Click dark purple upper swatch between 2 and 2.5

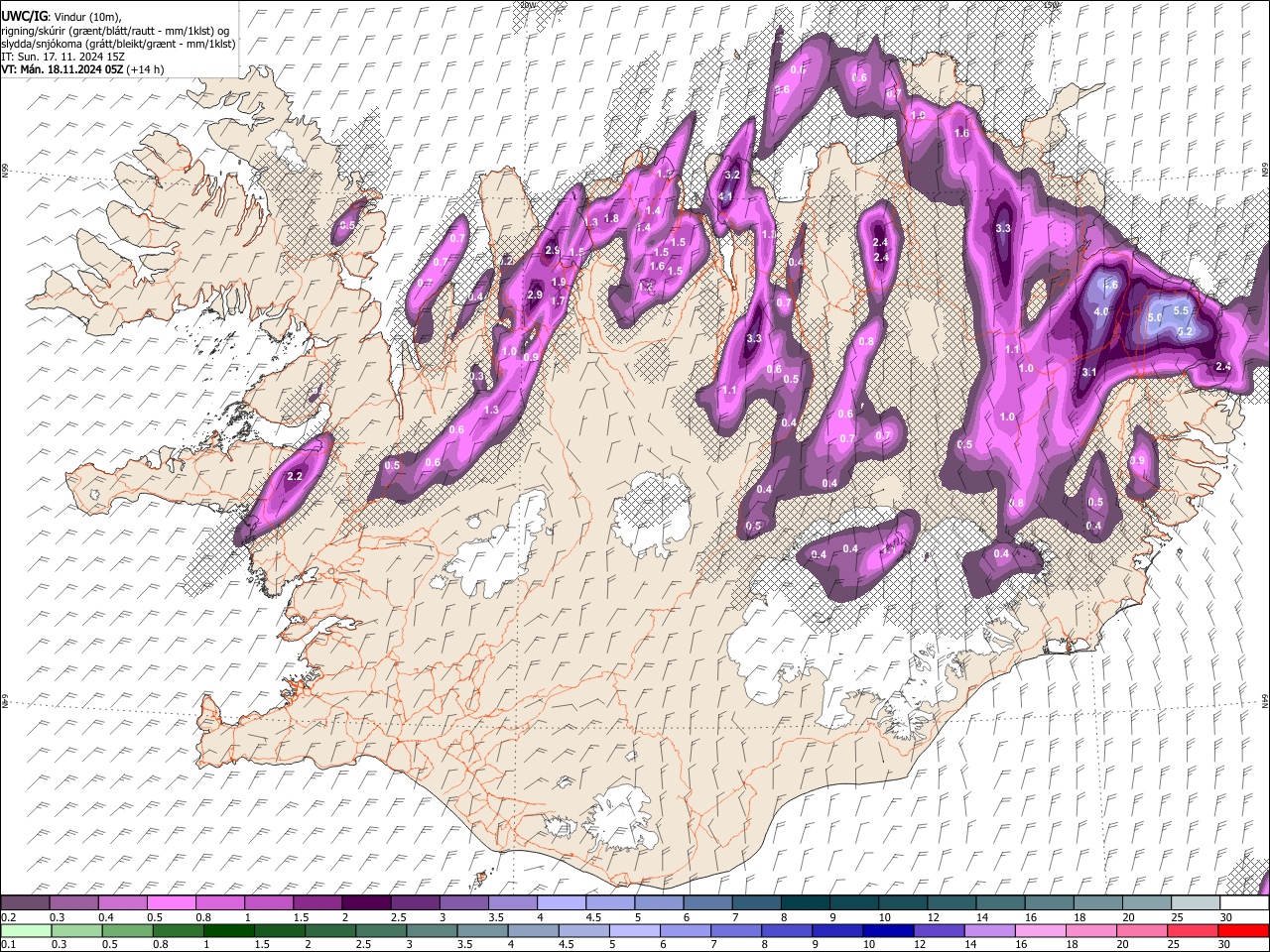[365, 903]
